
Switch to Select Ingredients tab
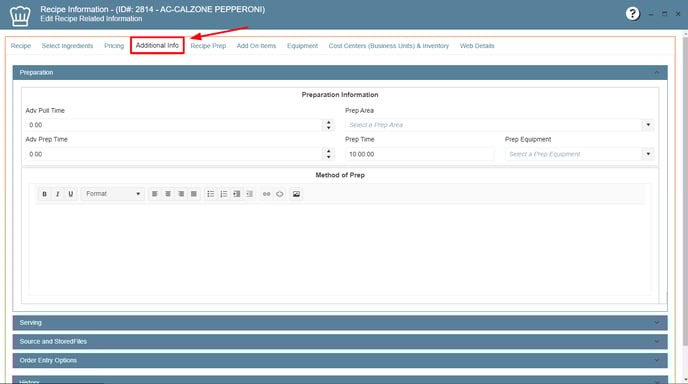coord(67,46)
